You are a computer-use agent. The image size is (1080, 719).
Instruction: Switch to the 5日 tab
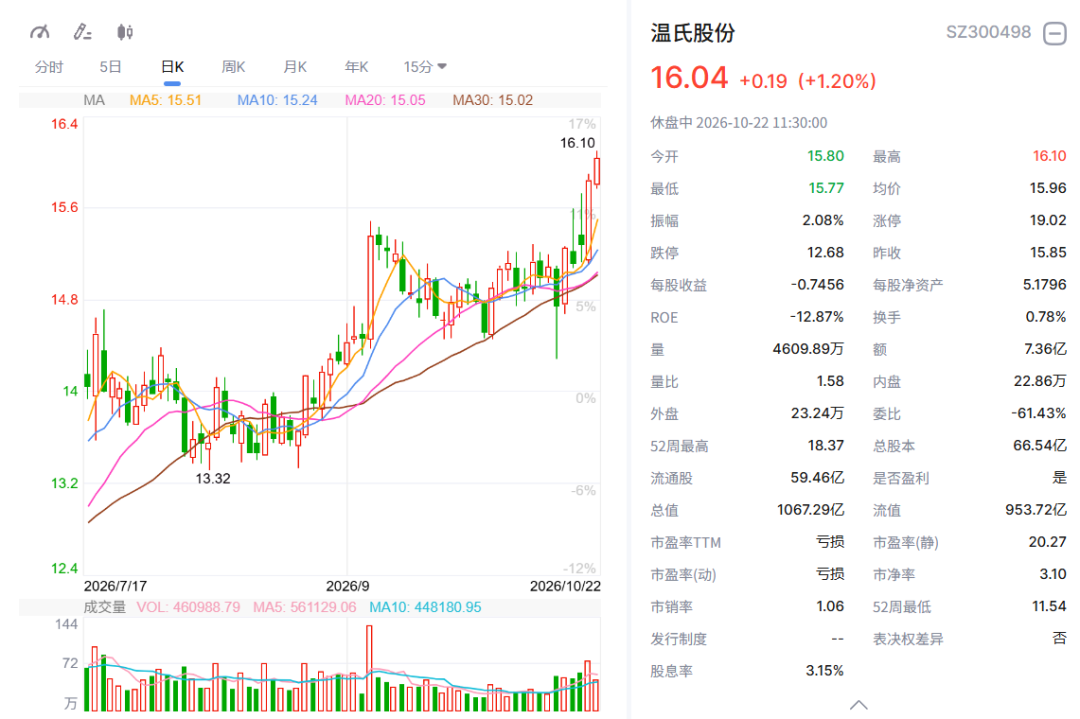point(110,67)
